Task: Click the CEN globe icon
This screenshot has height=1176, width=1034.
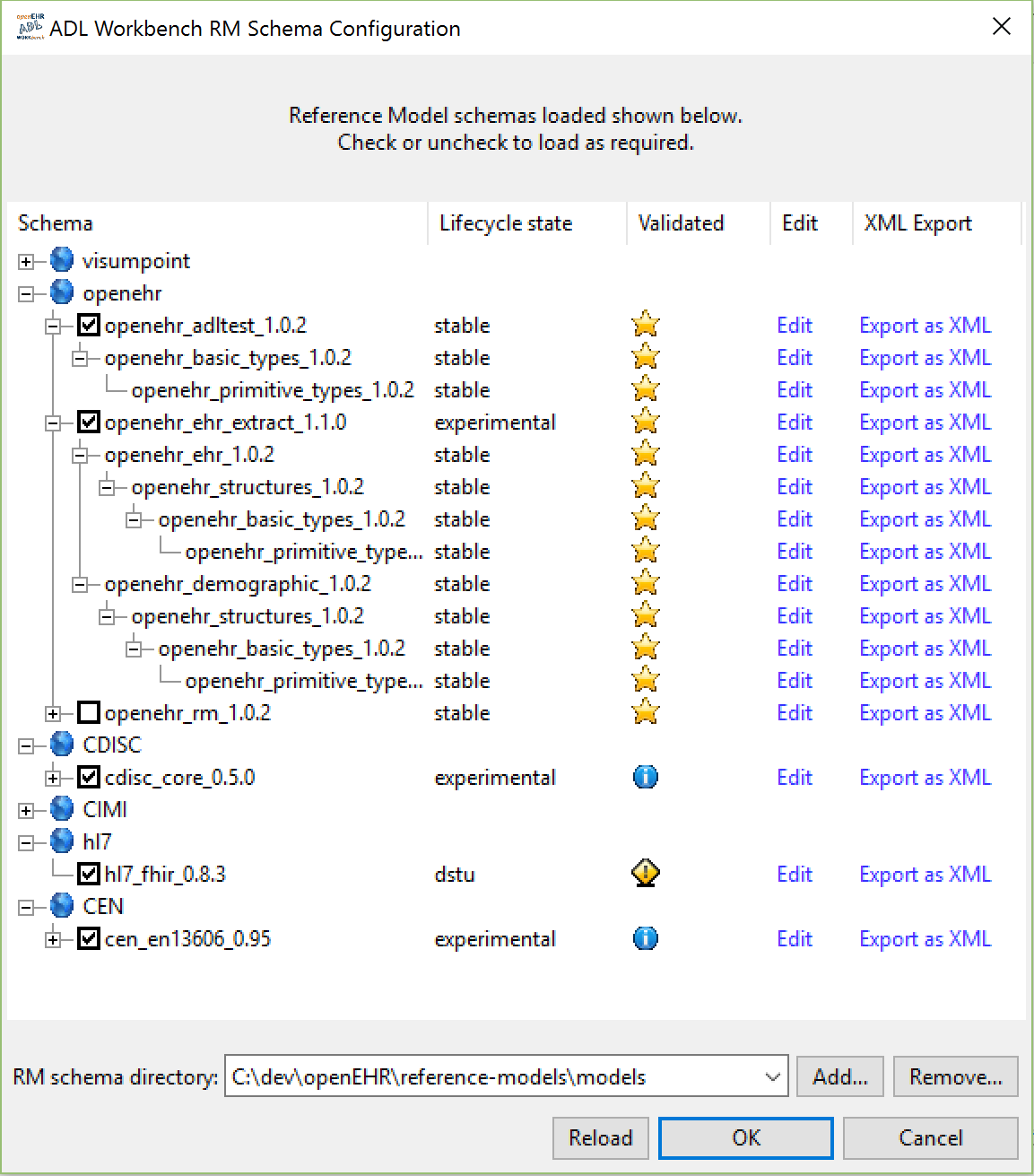Action: point(62,906)
